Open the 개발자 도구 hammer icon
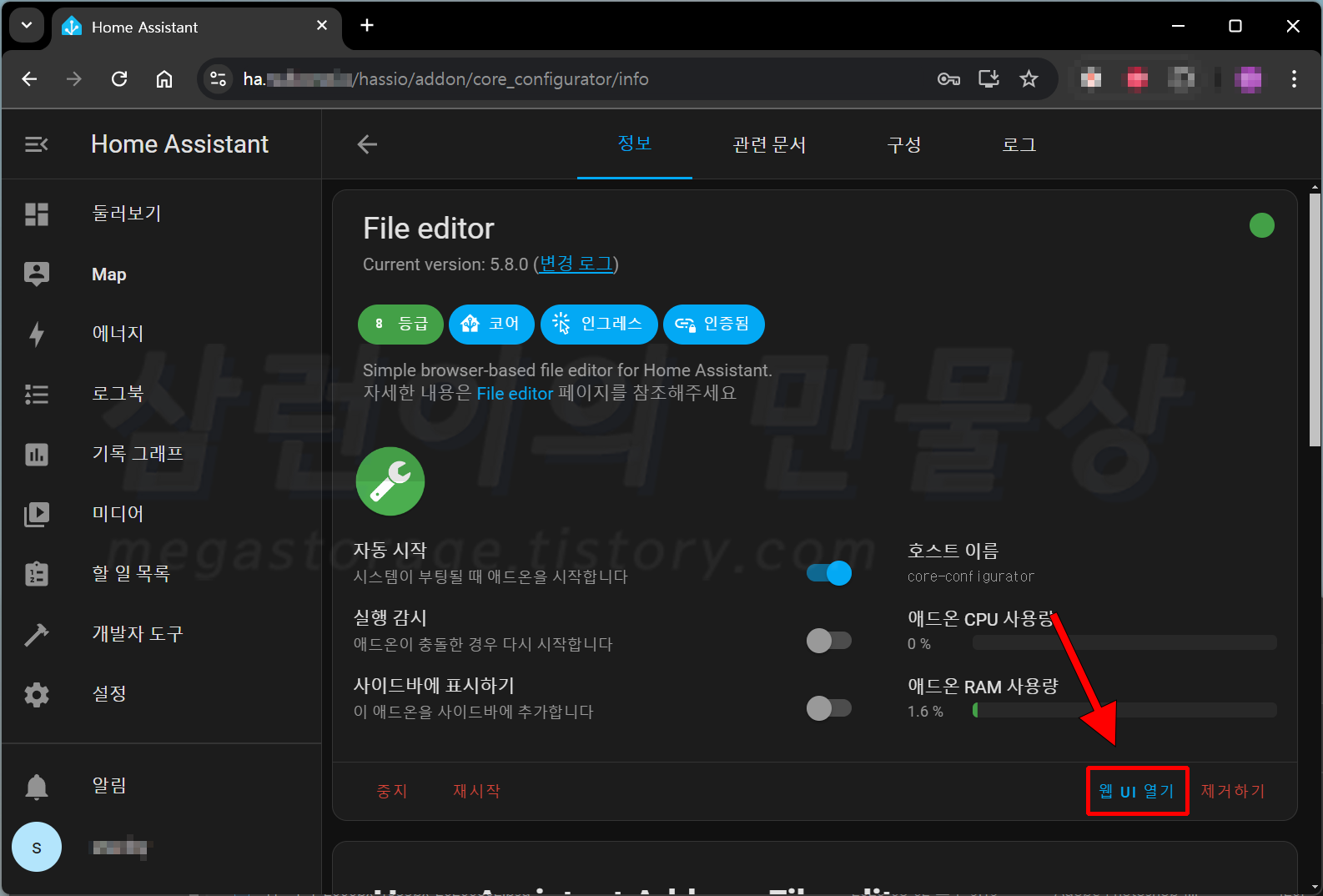Screen dimensions: 1323x896 (37, 635)
